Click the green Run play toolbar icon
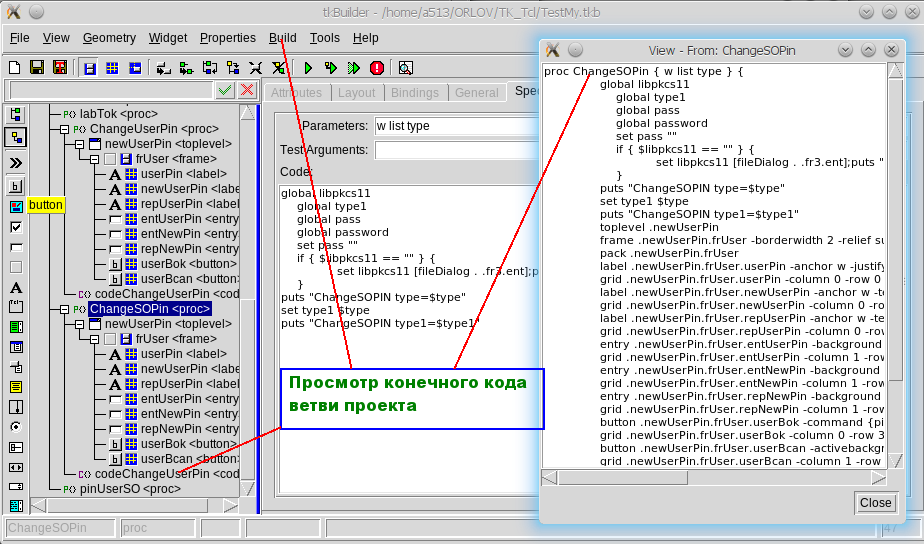924x544 pixels. pyautogui.click(x=308, y=68)
